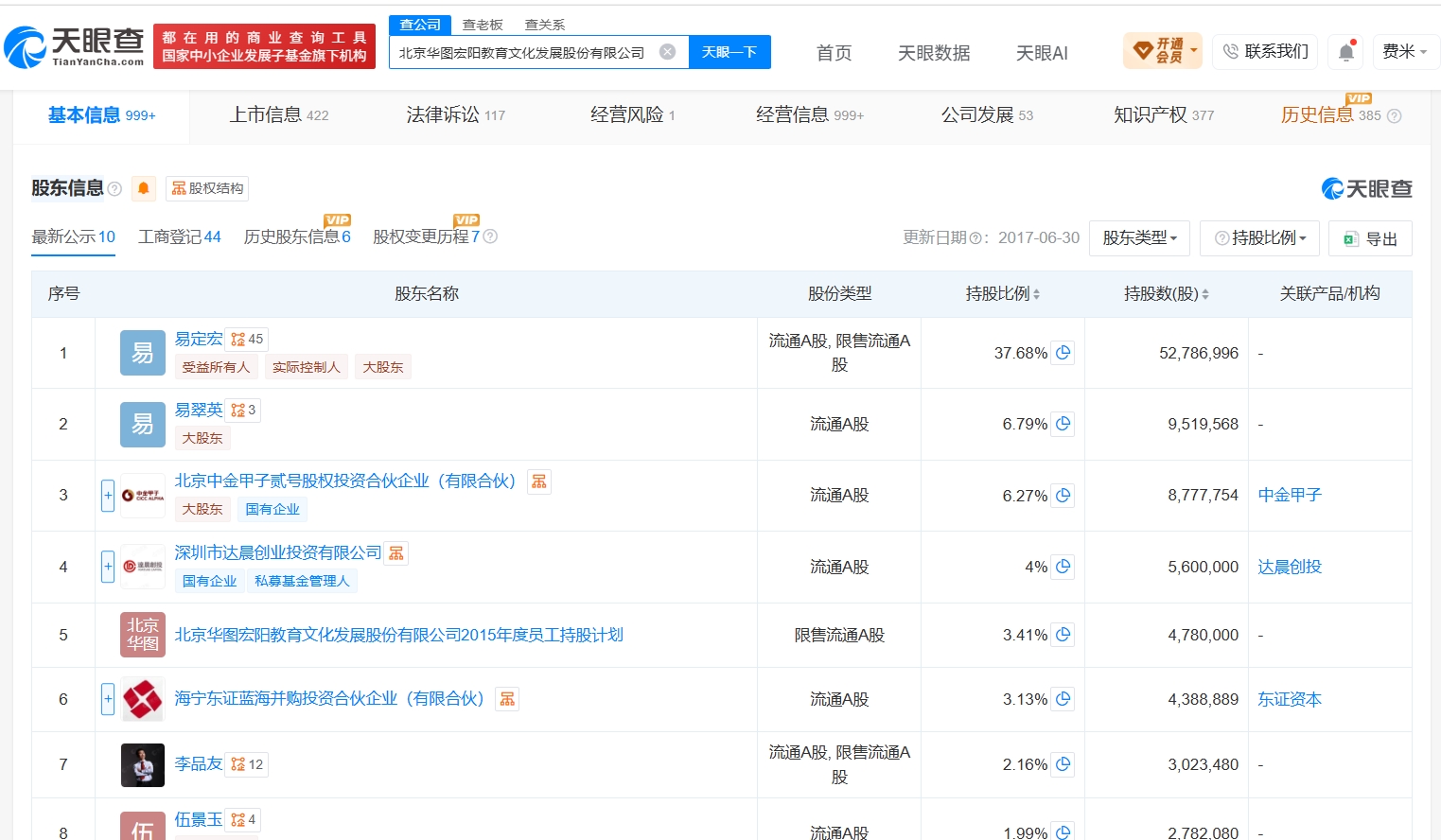
Task: Expand the 深圳市达晨创业投资 shareholder row
Action: [108, 567]
